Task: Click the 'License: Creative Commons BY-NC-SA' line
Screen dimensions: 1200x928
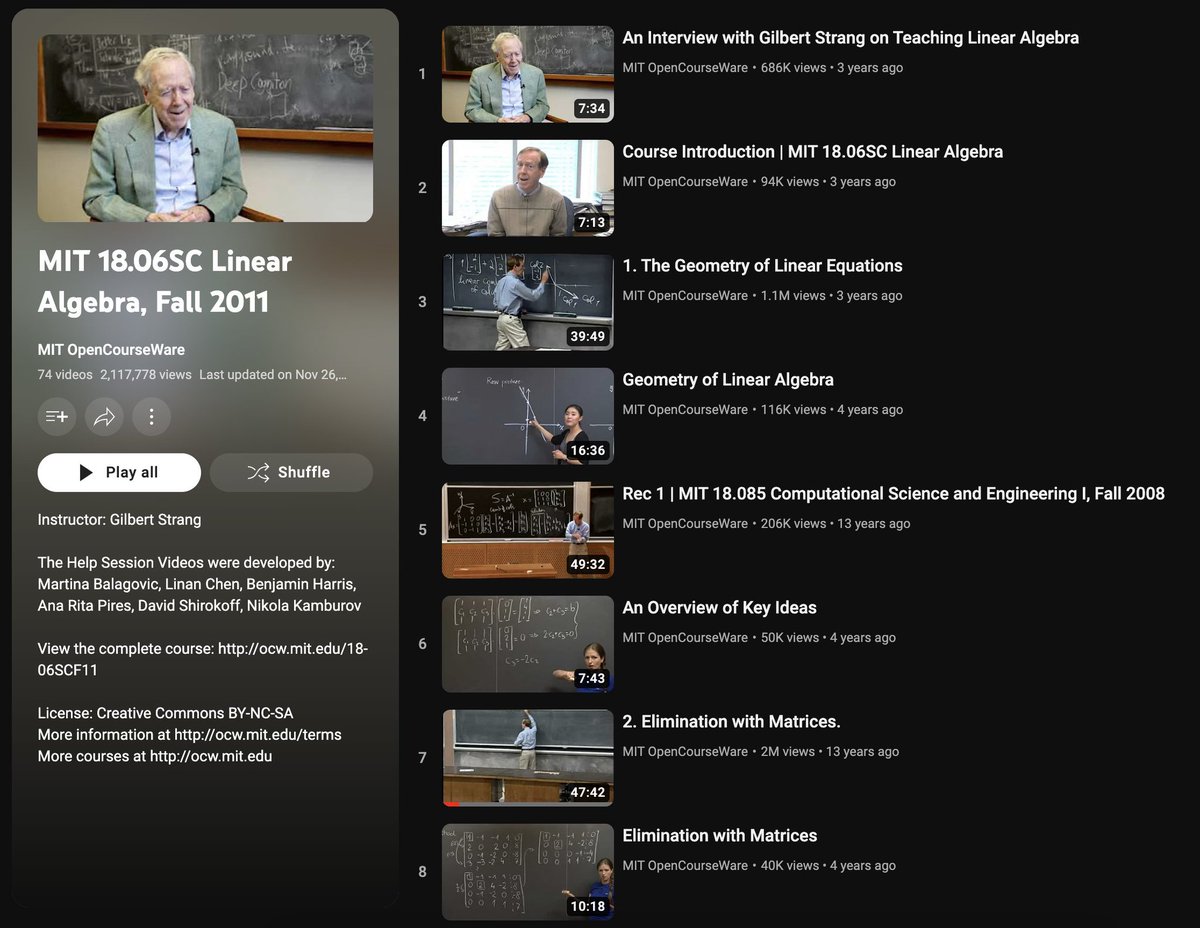Action: tap(166, 713)
